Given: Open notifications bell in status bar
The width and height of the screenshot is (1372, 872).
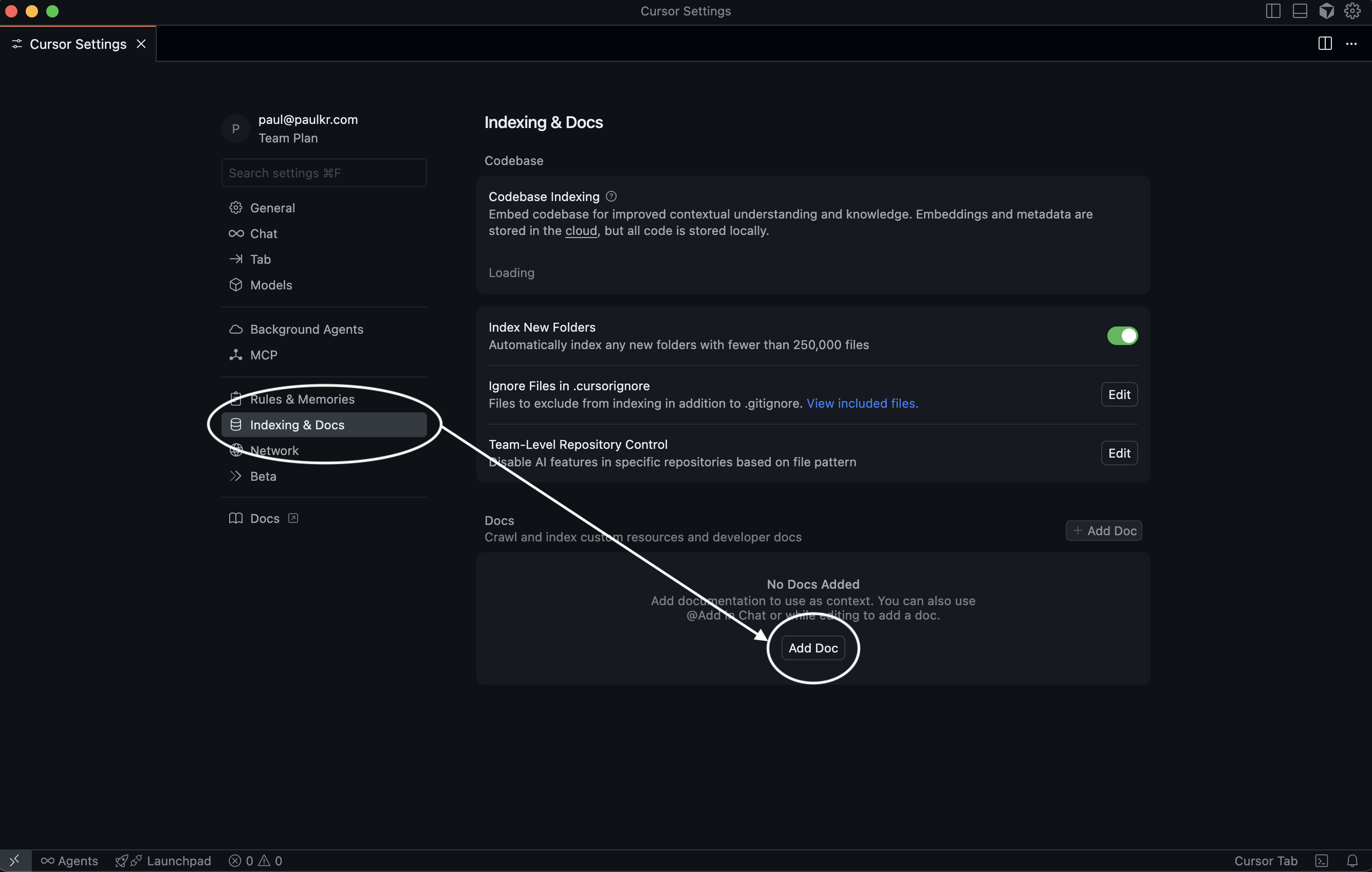Looking at the screenshot, I should pyautogui.click(x=1352, y=860).
